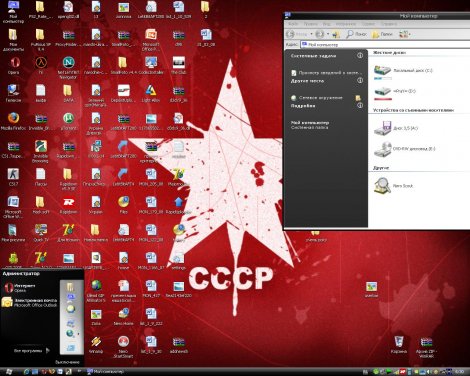The height and width of the screenshot is (376, 470).
Task: Select the Ulead GIF Animator 5 icon
Action: [96, 291]
